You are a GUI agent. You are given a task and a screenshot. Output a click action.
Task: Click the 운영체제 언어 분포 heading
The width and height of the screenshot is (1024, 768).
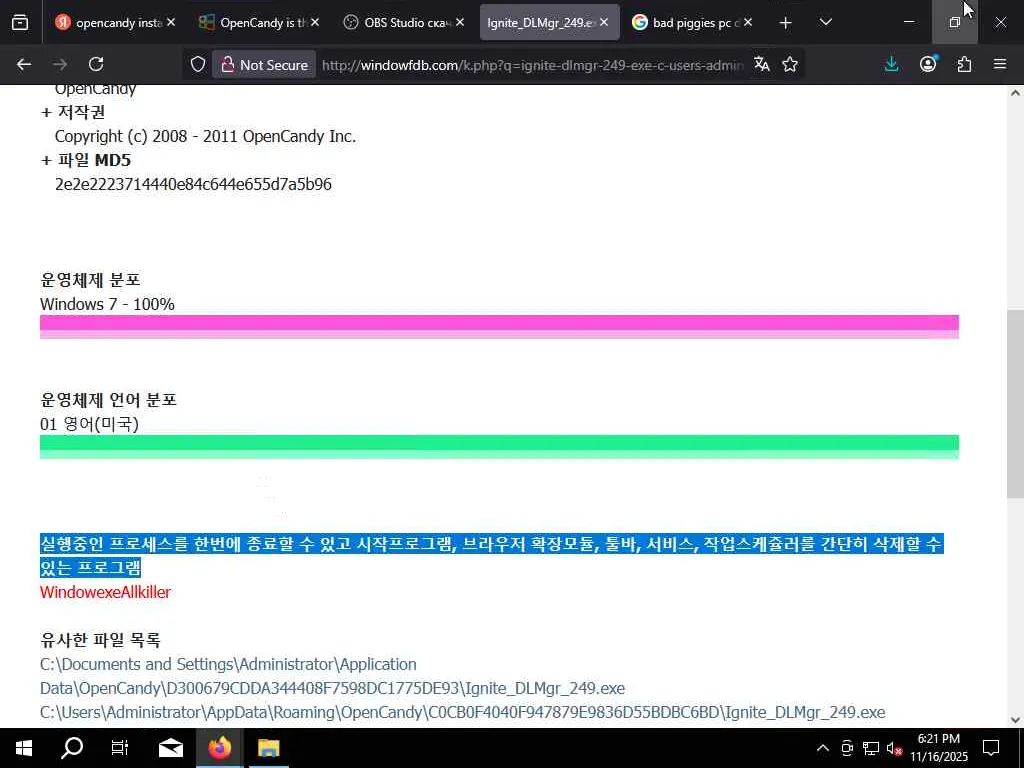(108, 400)
